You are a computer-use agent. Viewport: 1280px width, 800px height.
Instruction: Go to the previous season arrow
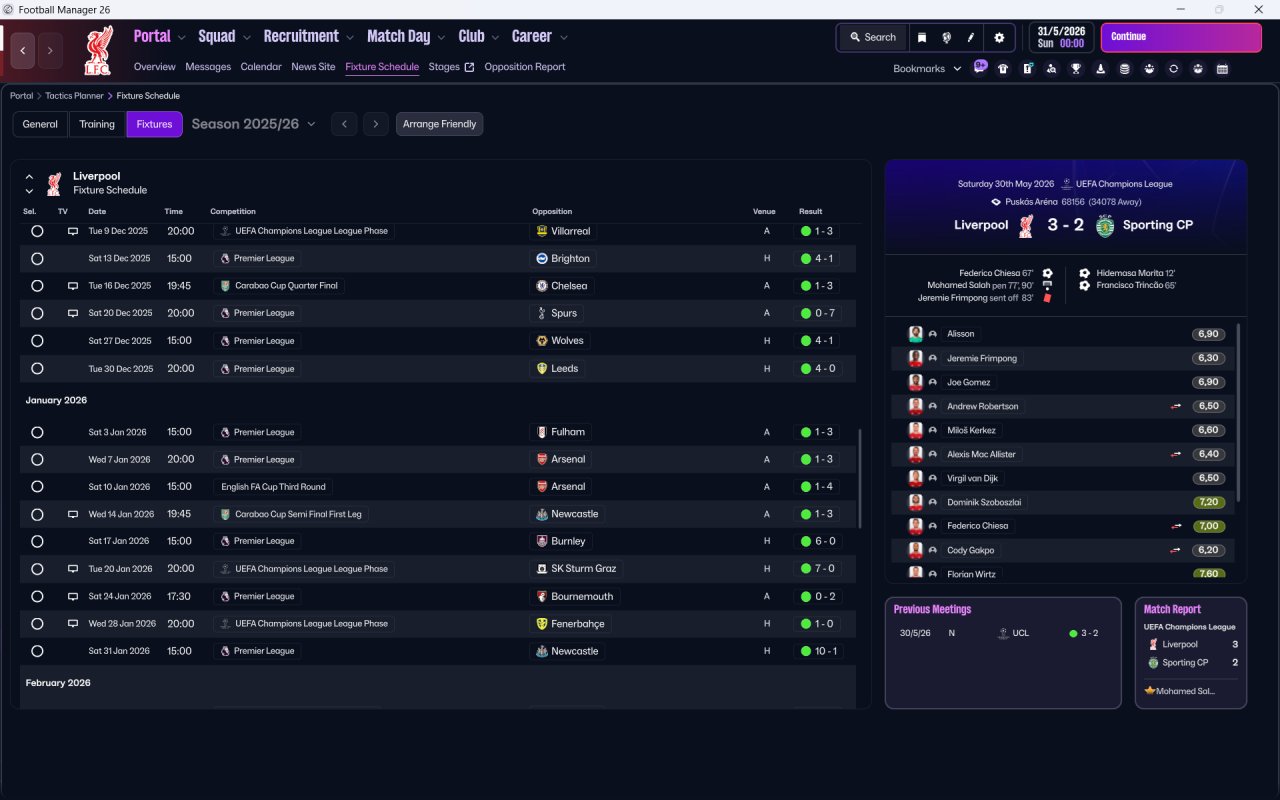point(344,124)
